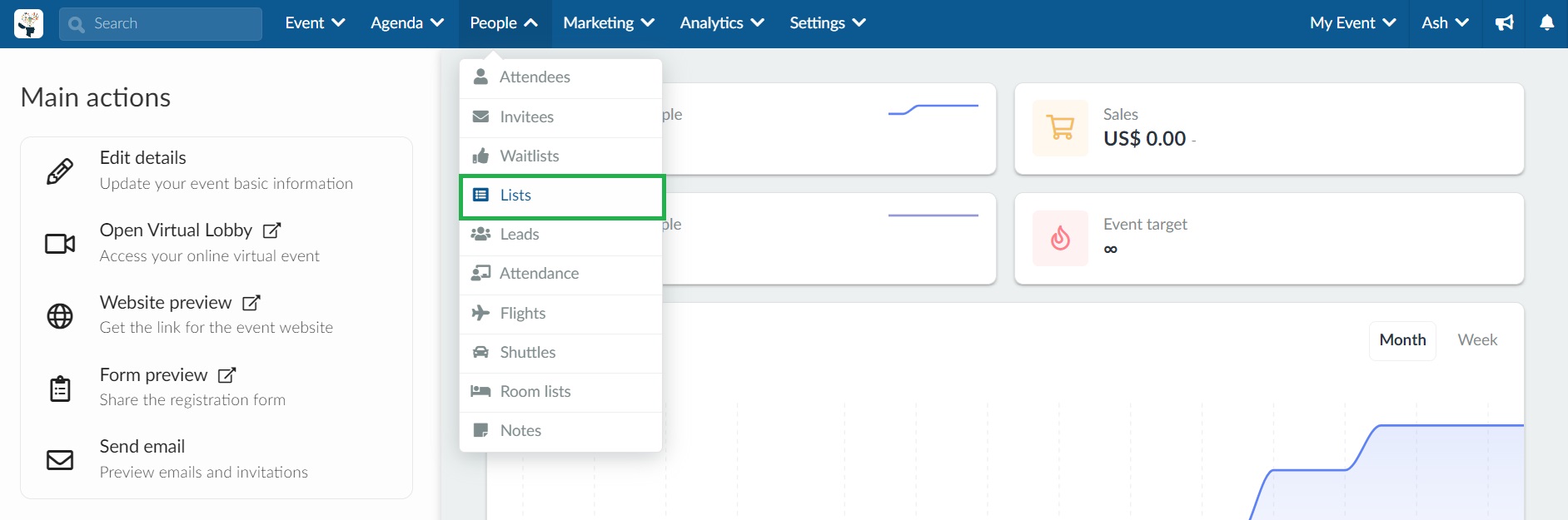Collapse the People menu
1568x520 pixels.
click(x=504, y=23)
